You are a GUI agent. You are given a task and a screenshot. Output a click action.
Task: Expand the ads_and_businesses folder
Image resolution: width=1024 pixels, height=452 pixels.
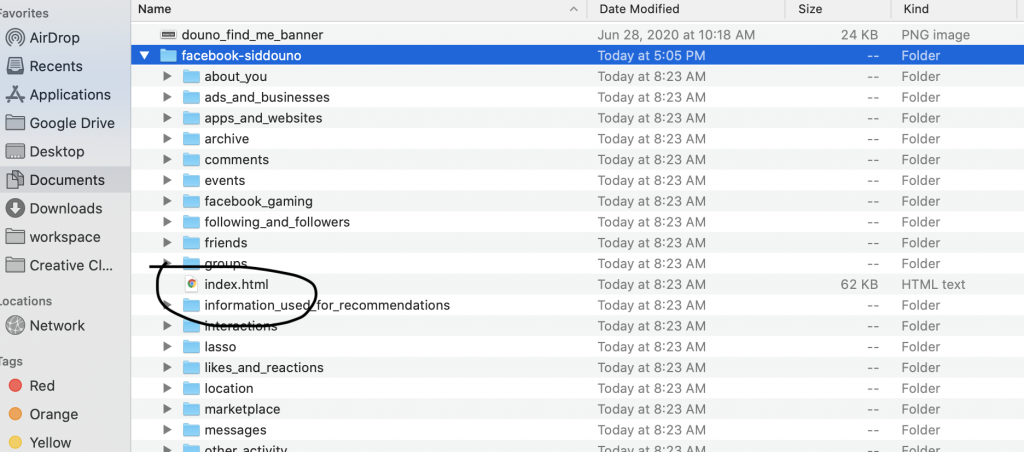(x=167, y=97)
